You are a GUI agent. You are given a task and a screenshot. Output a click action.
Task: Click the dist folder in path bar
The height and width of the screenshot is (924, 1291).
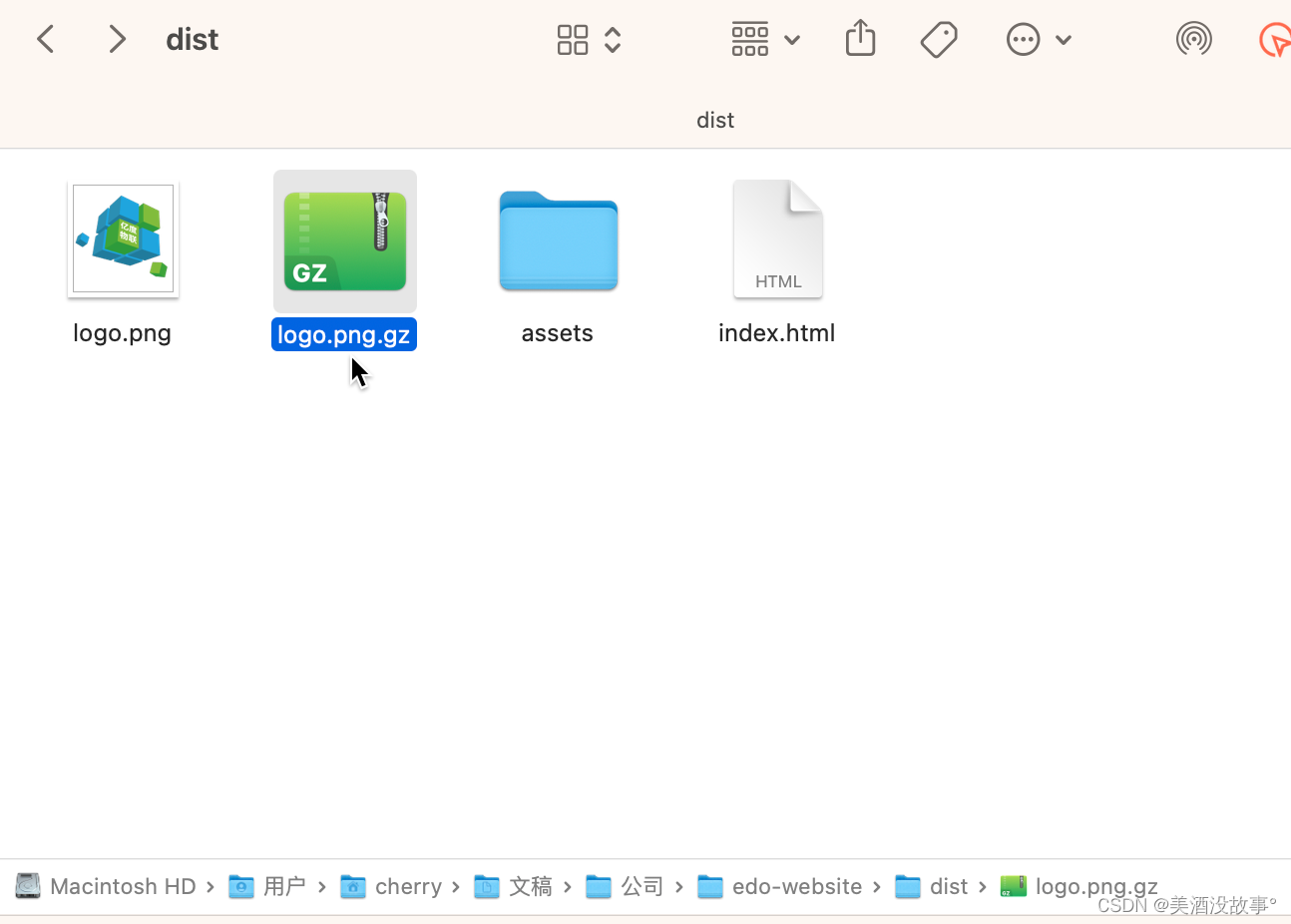(932, 886)
